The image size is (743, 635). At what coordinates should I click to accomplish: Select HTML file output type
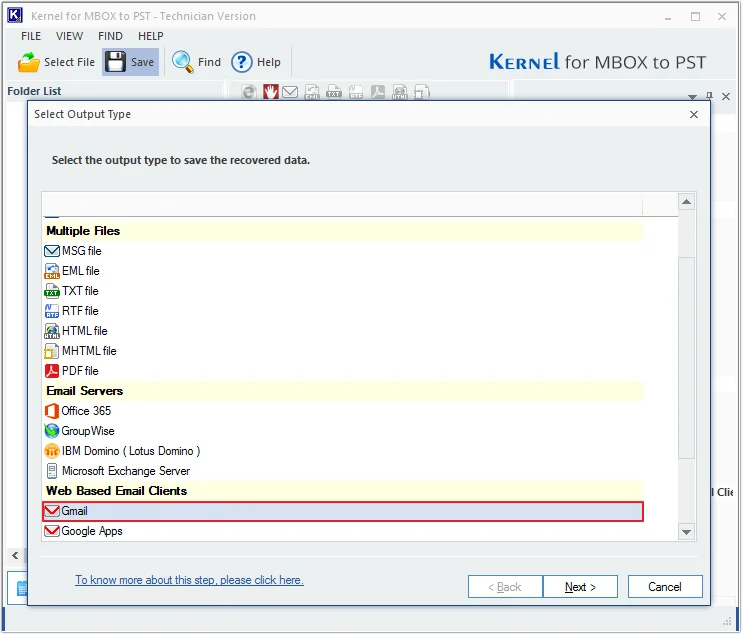pyautogui.click(x=343, y=331)
